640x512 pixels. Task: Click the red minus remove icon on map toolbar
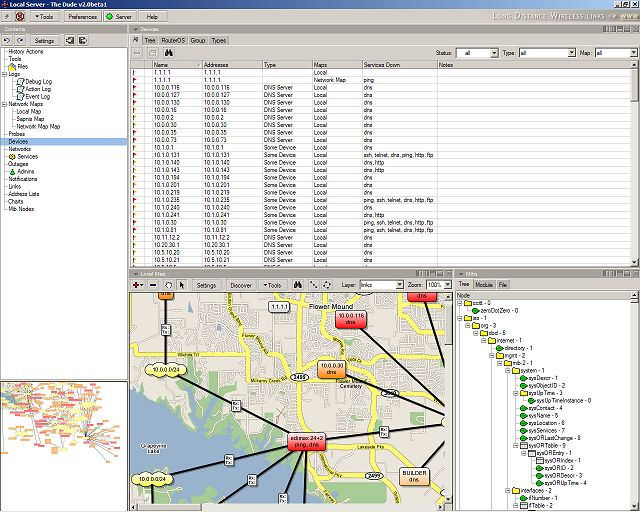tap(152, 285)
